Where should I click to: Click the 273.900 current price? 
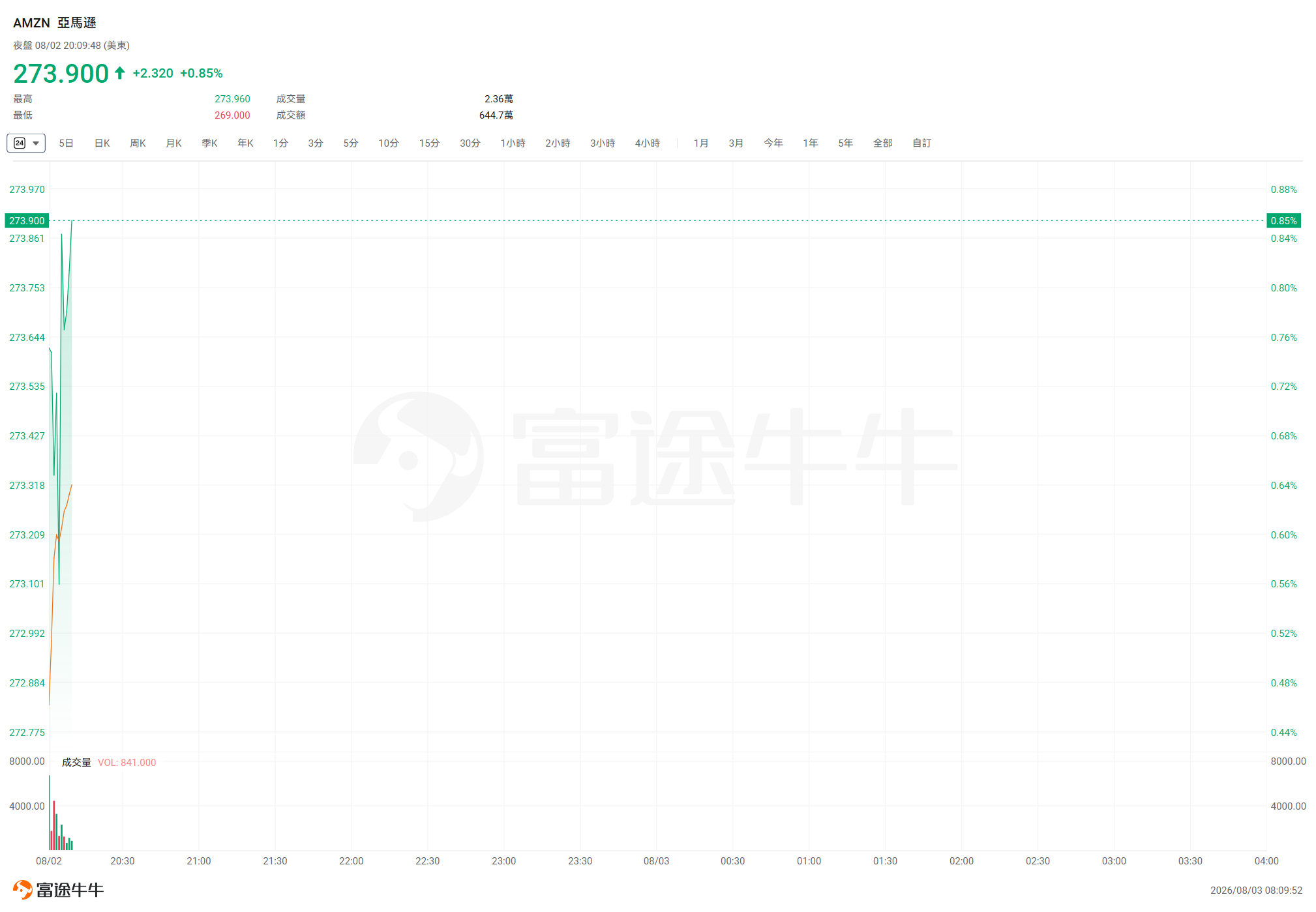(61, 74)
